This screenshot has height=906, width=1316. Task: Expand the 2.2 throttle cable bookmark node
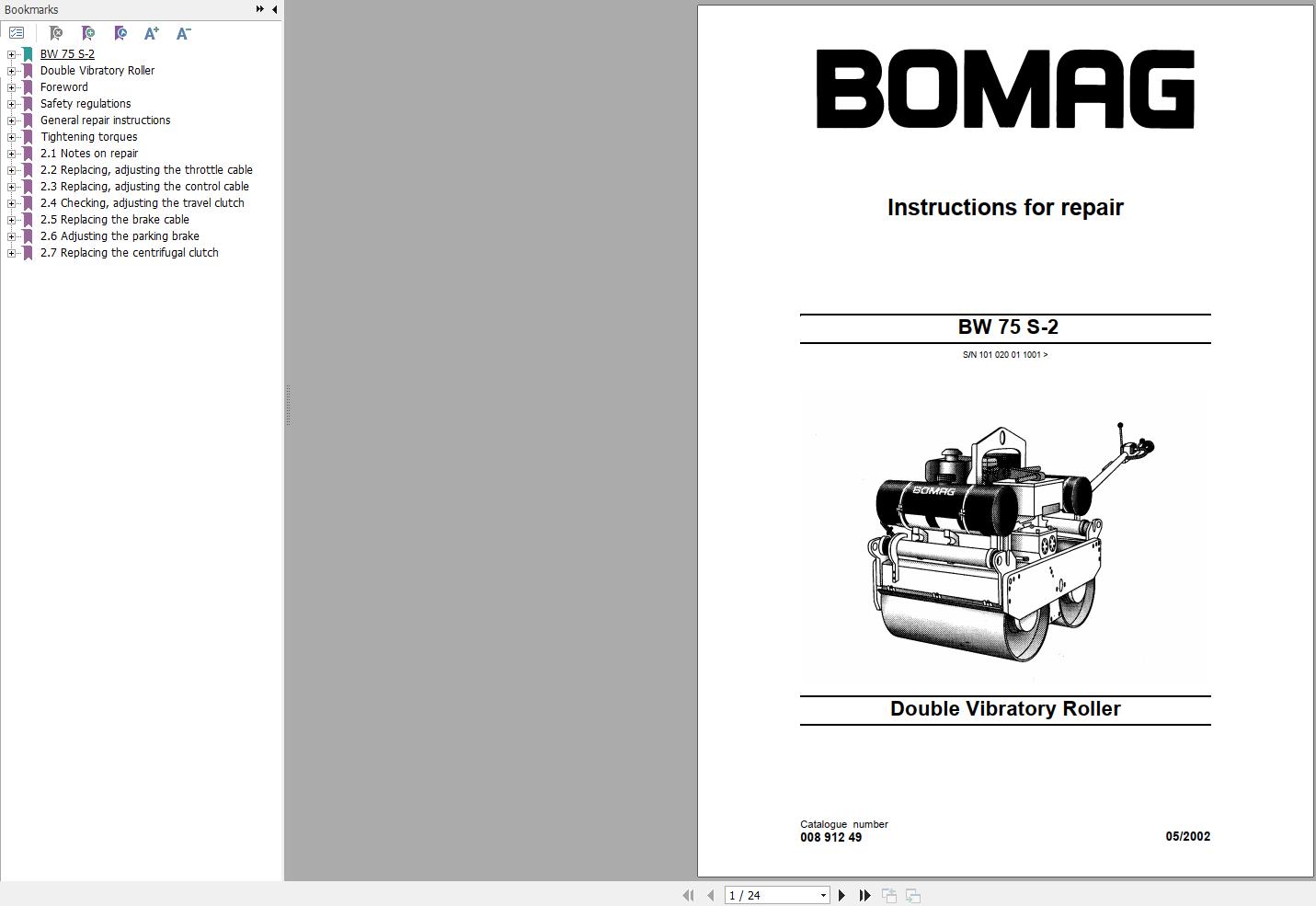11,170
